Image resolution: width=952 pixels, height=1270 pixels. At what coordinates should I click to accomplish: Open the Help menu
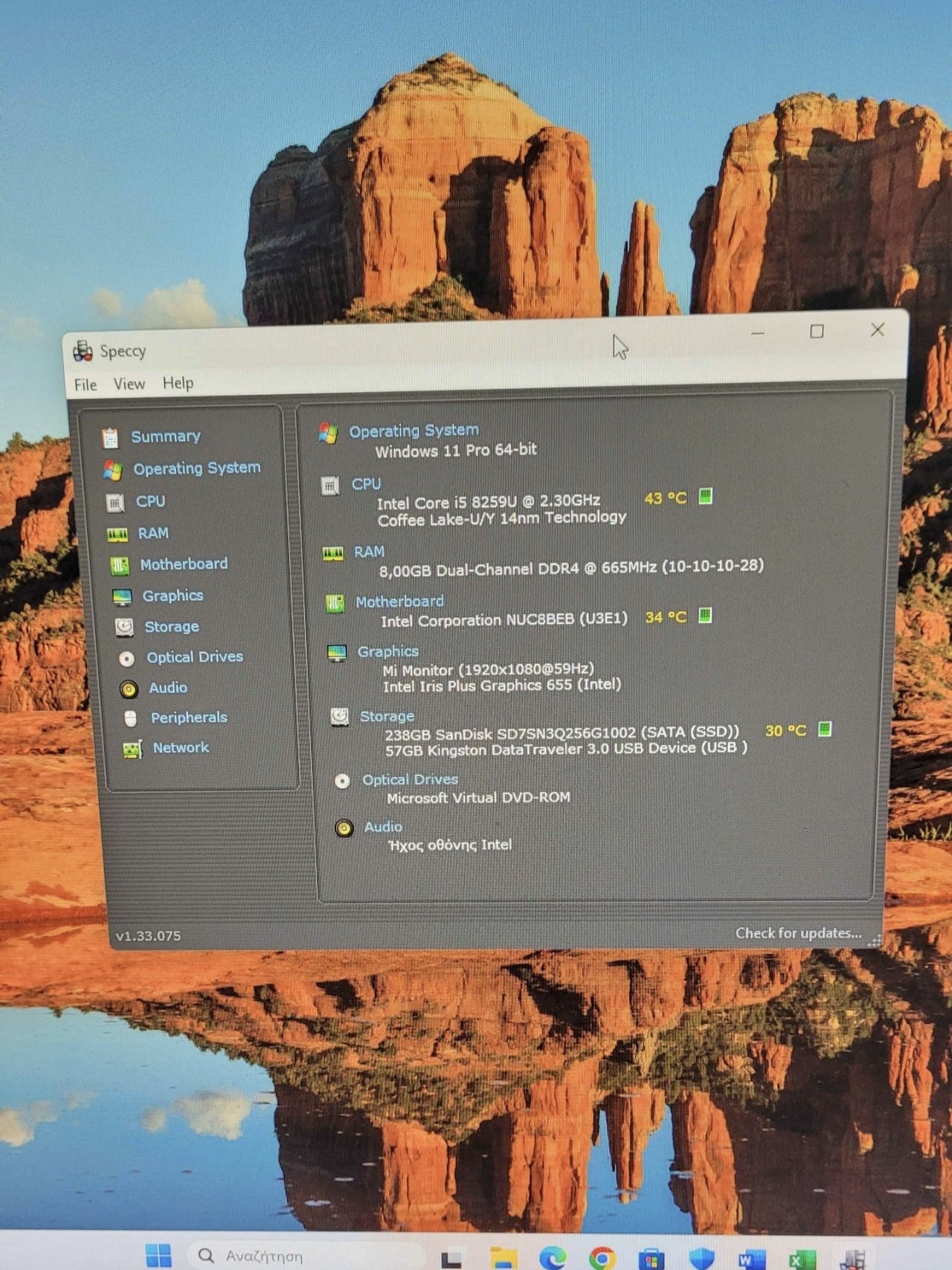[178, 383]
